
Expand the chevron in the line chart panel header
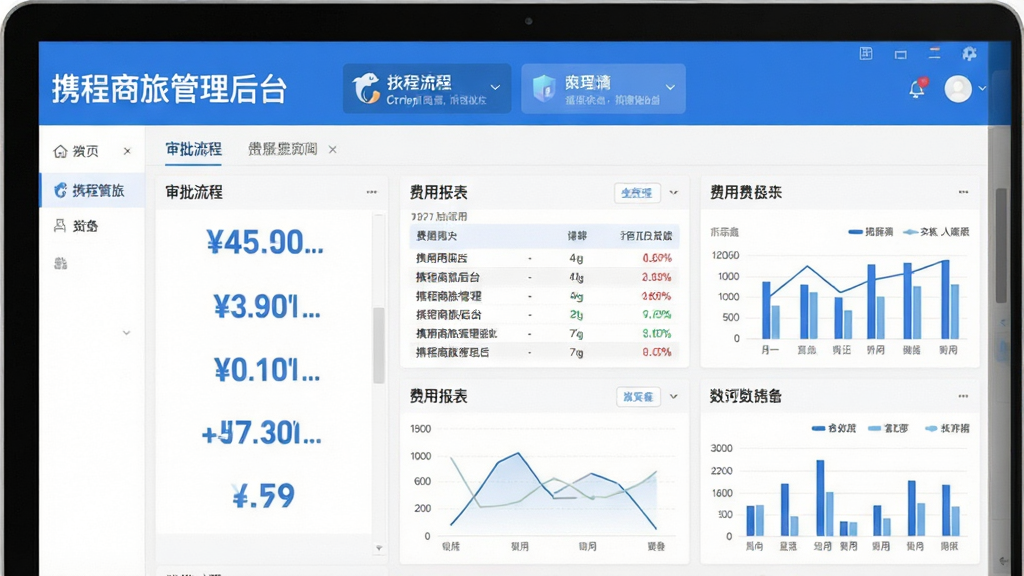click(674, 396)
